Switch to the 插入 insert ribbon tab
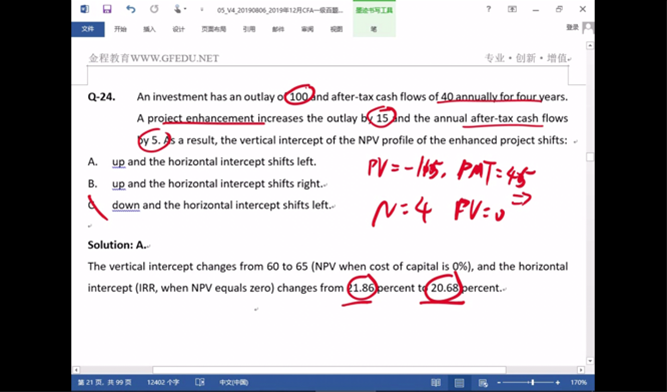 (x=149, y=29)
